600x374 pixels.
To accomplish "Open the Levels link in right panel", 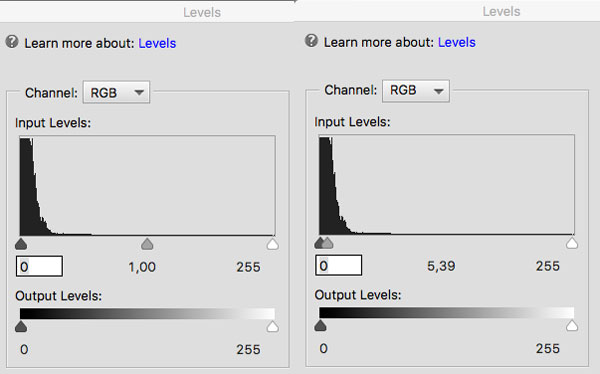I will coord(457,42).
